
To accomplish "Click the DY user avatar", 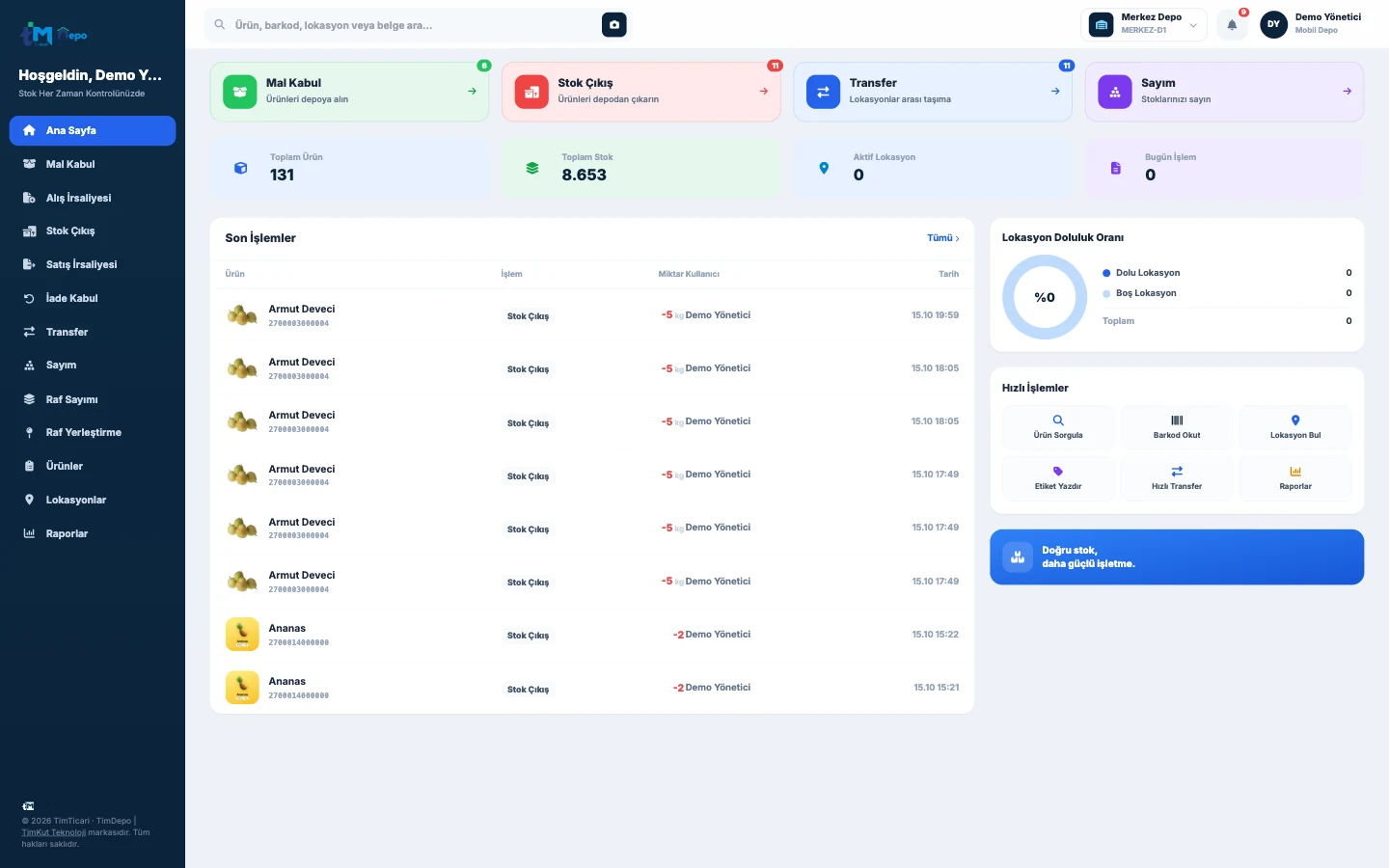I will coord(1273,24).
